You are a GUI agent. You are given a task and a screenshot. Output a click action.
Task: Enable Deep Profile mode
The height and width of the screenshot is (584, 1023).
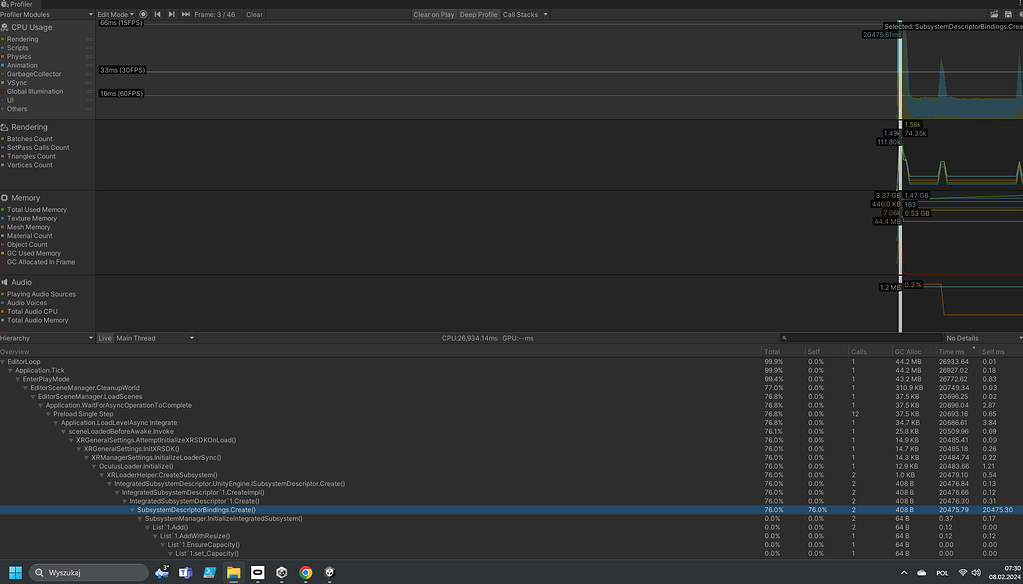pyautogui.click(x=481, y=14)
